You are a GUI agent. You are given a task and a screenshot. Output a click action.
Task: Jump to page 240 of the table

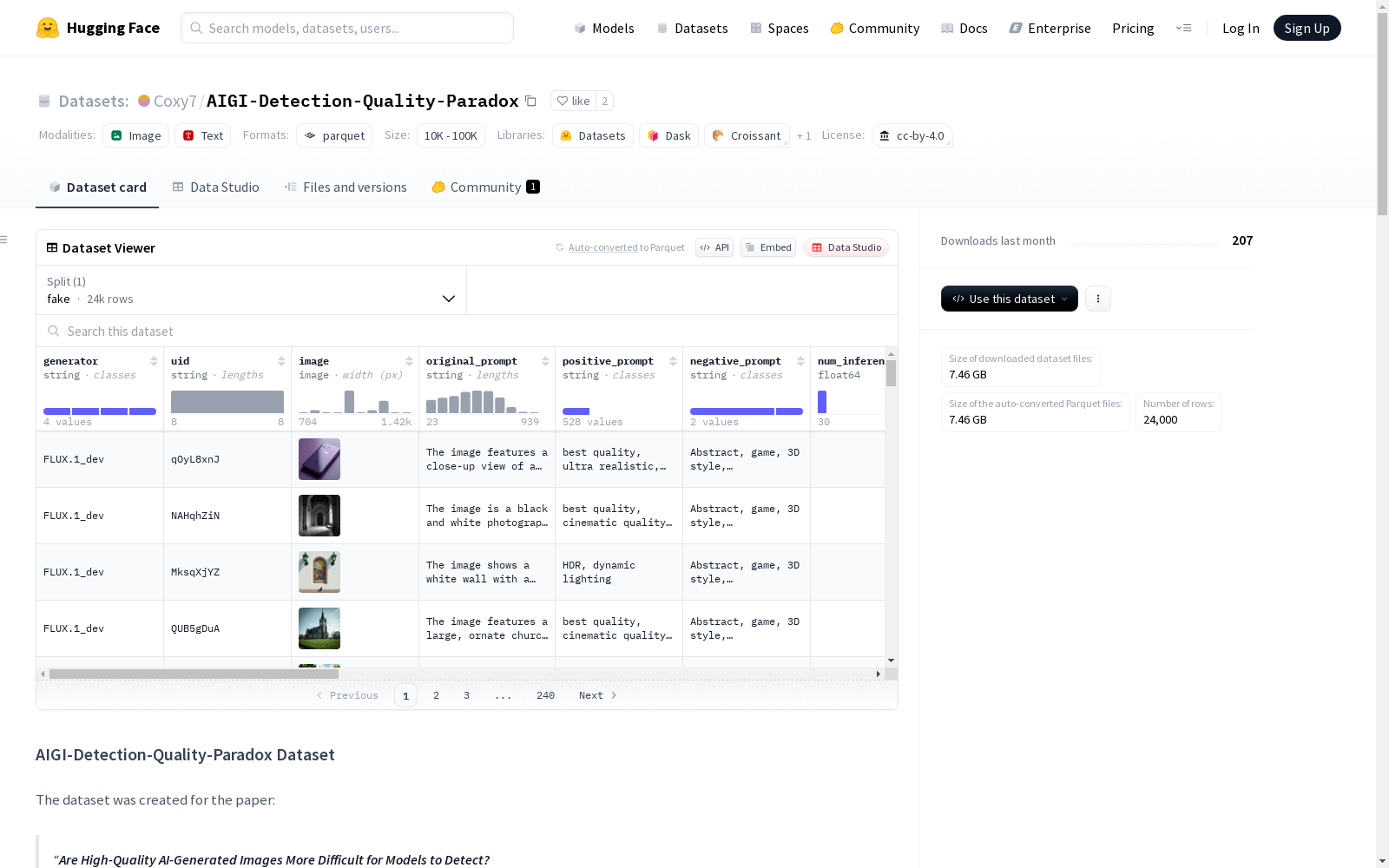point(545,695)
